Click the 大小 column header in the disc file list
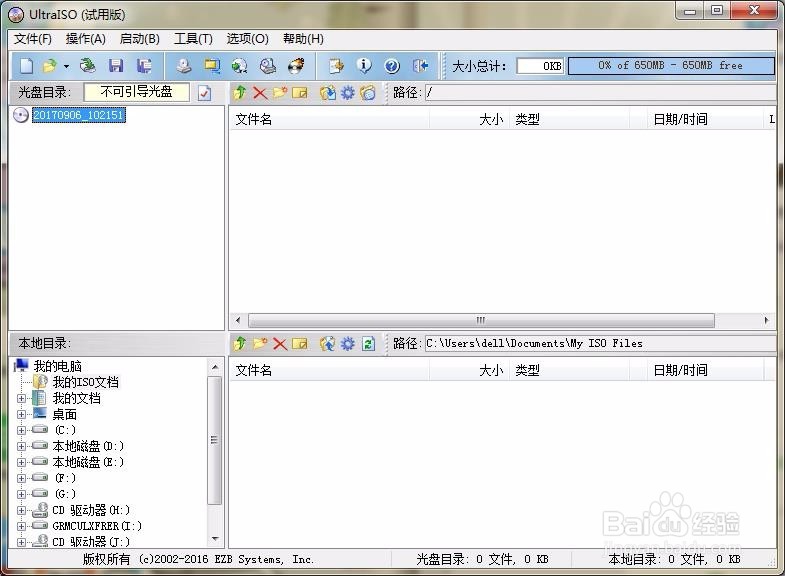The width and height of the screenshot is (785, 576). click(469, 120)
